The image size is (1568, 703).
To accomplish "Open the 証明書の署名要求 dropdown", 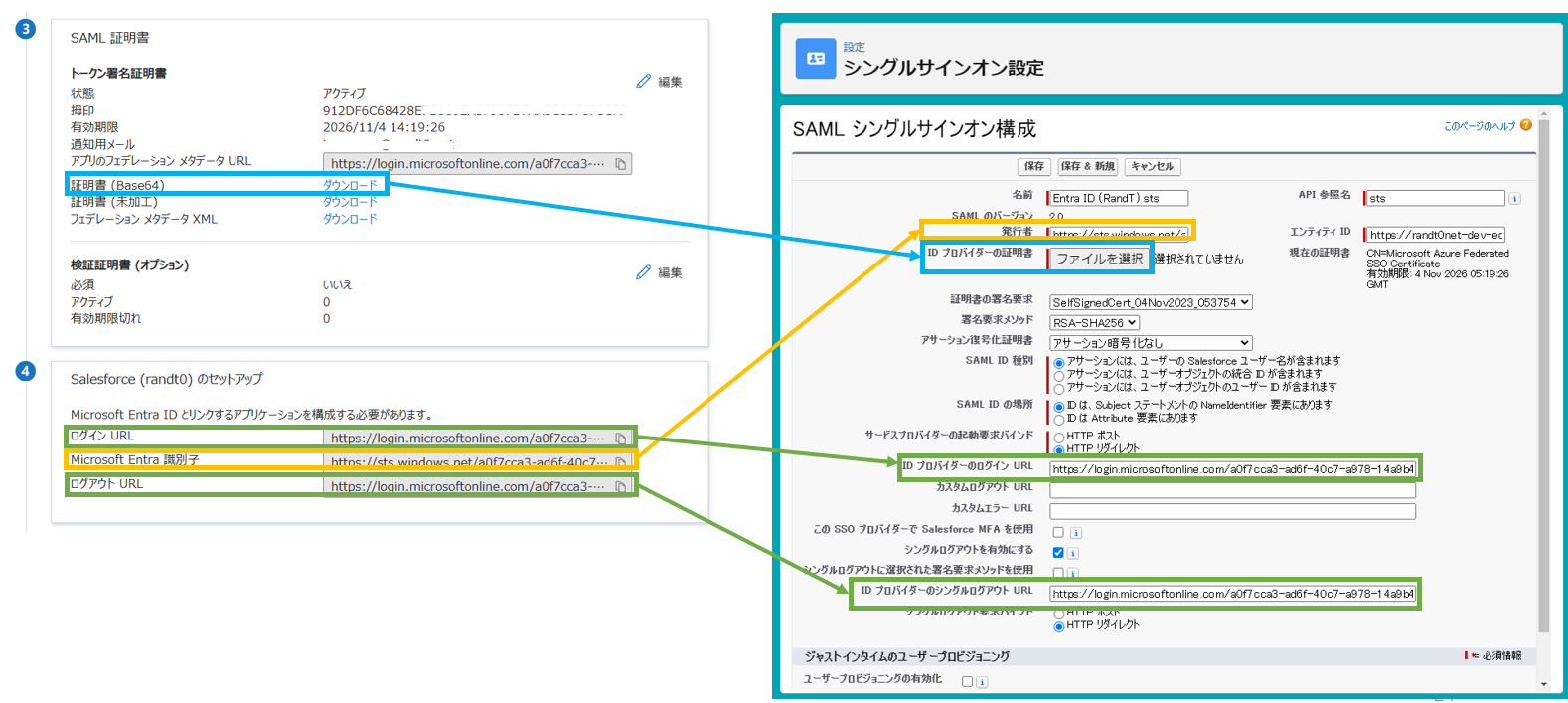I will click(1151, 302).
